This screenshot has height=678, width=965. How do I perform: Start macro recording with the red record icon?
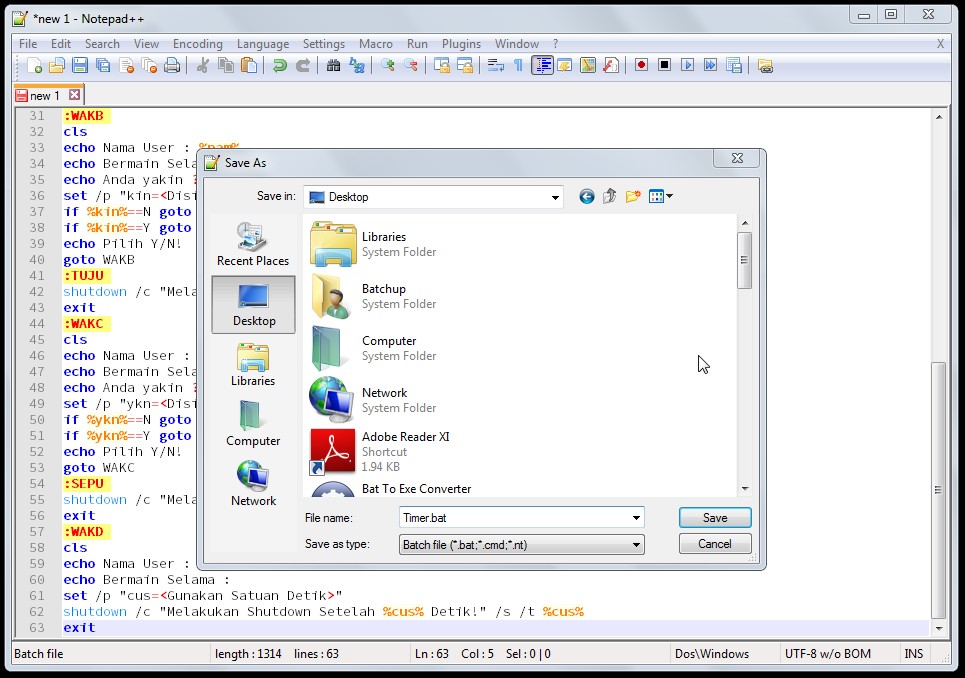(x=641, y=65)
